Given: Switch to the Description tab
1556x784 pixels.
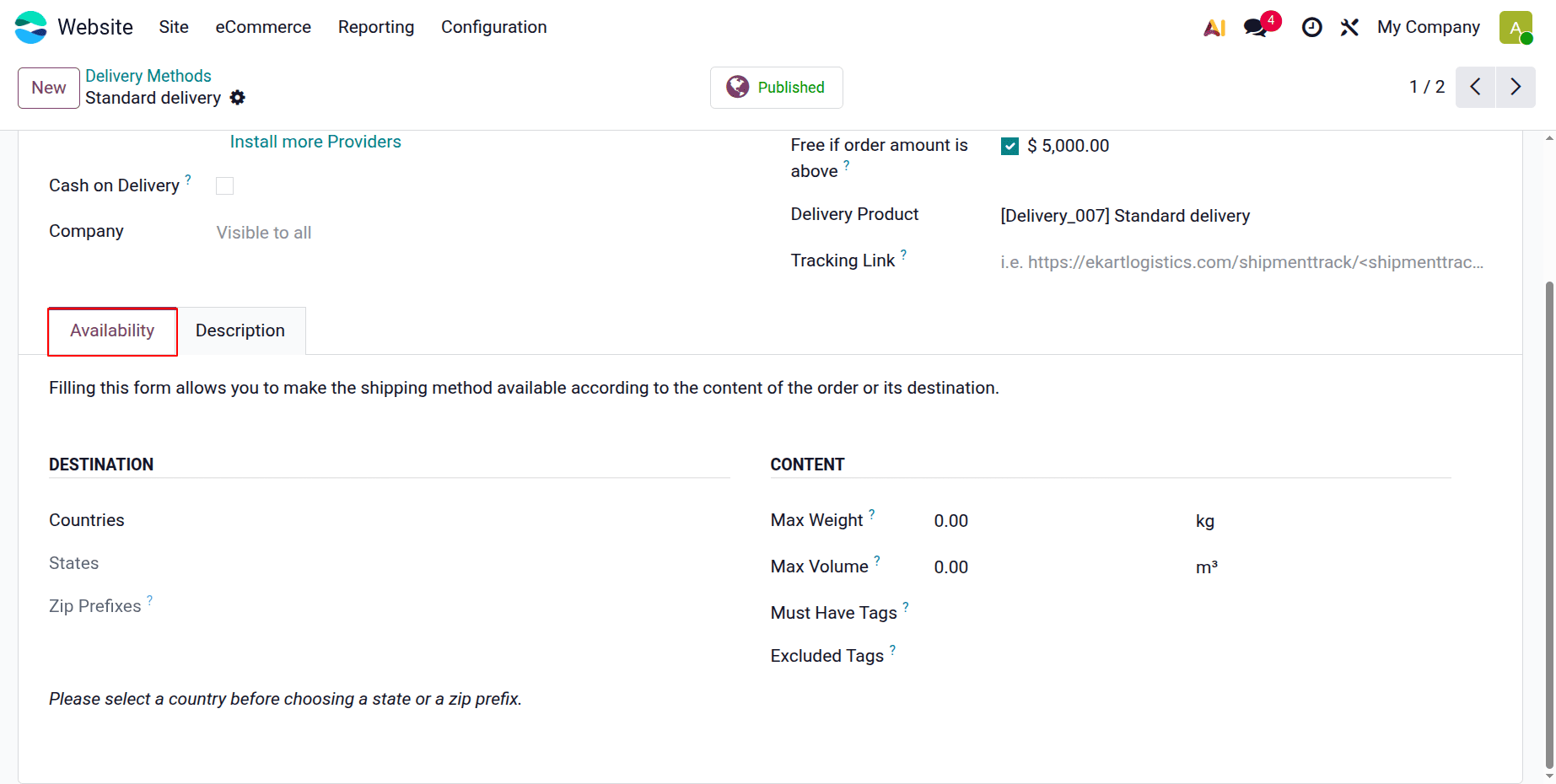Looking at the screenshot, I should (240, 331).
